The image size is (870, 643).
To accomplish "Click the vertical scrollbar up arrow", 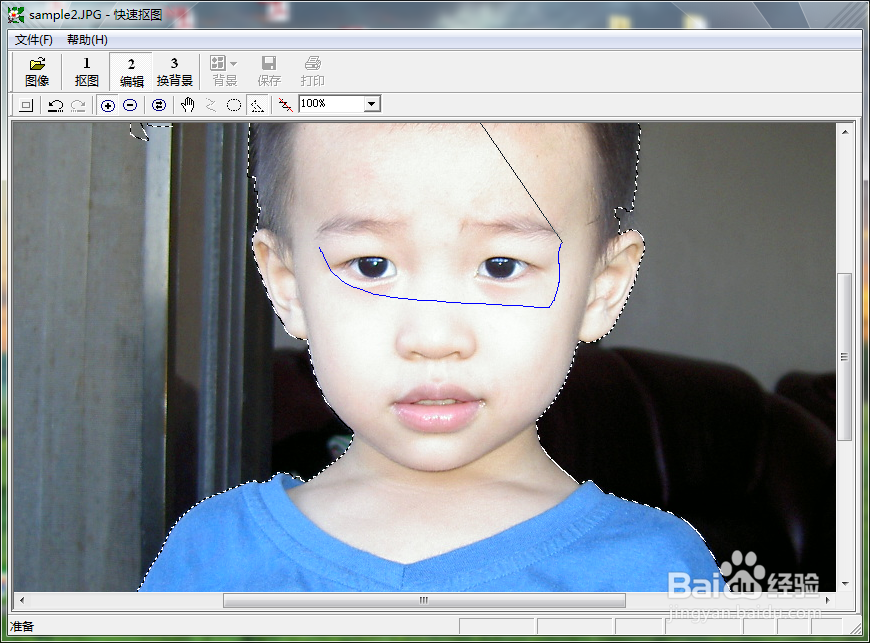I will [x=844, y=132].
